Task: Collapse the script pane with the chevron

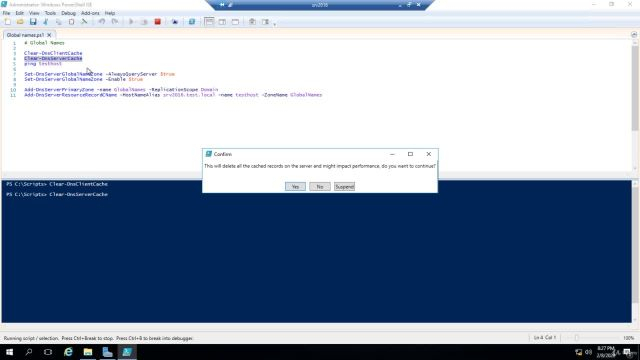Action: tap(634, 35)
